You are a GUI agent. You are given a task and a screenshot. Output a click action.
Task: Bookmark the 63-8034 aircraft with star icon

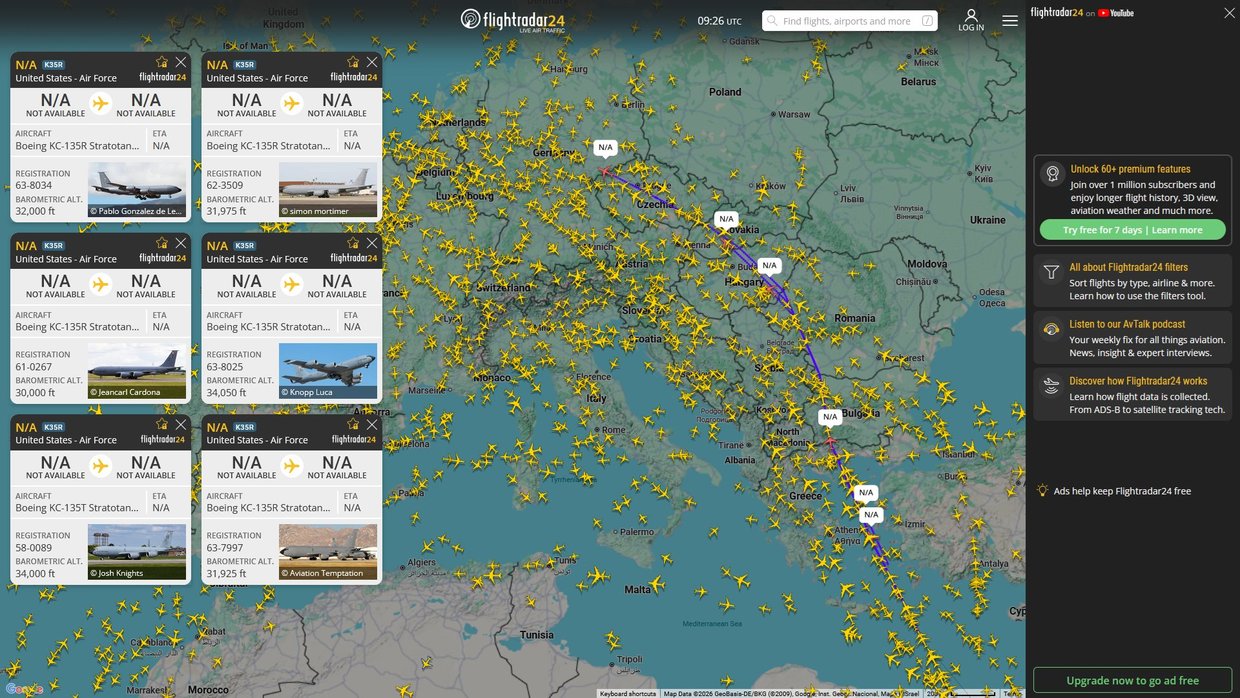click(x=162, y=62)
